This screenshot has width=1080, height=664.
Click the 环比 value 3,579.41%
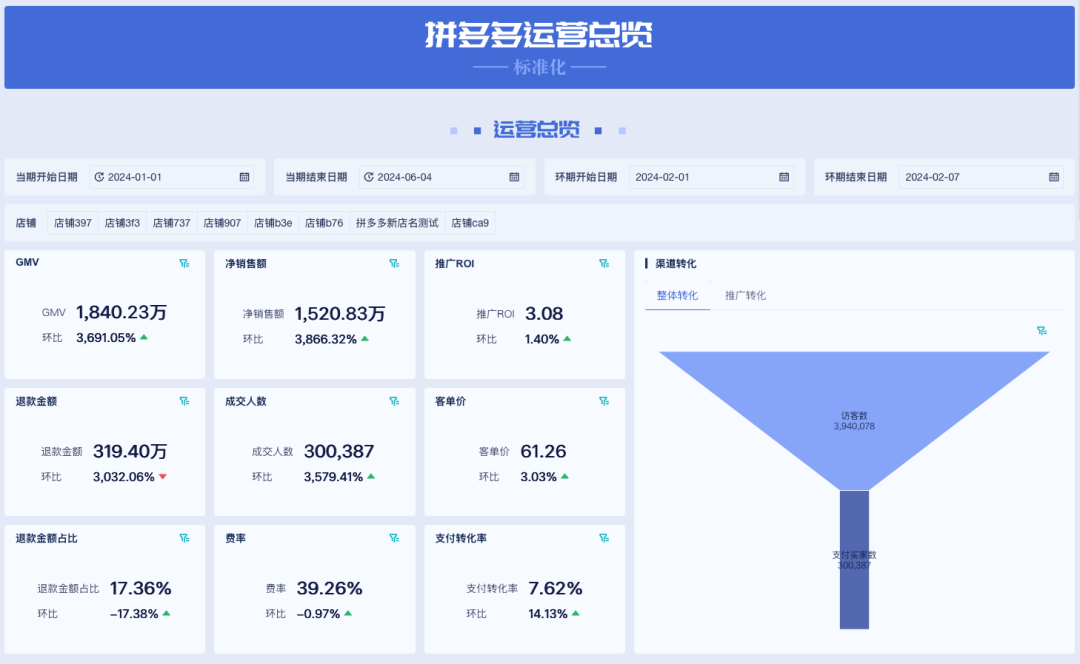point(333,477)
